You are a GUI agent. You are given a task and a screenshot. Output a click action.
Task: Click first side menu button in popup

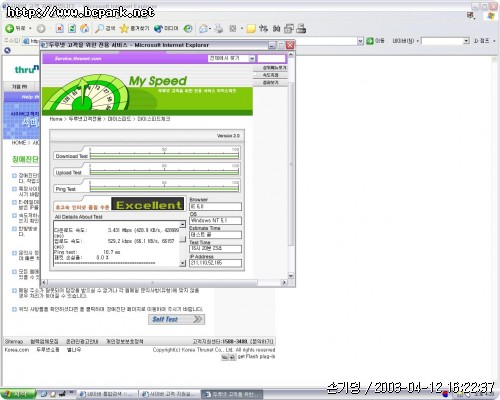pyautogui.click(x=270, y=68)
